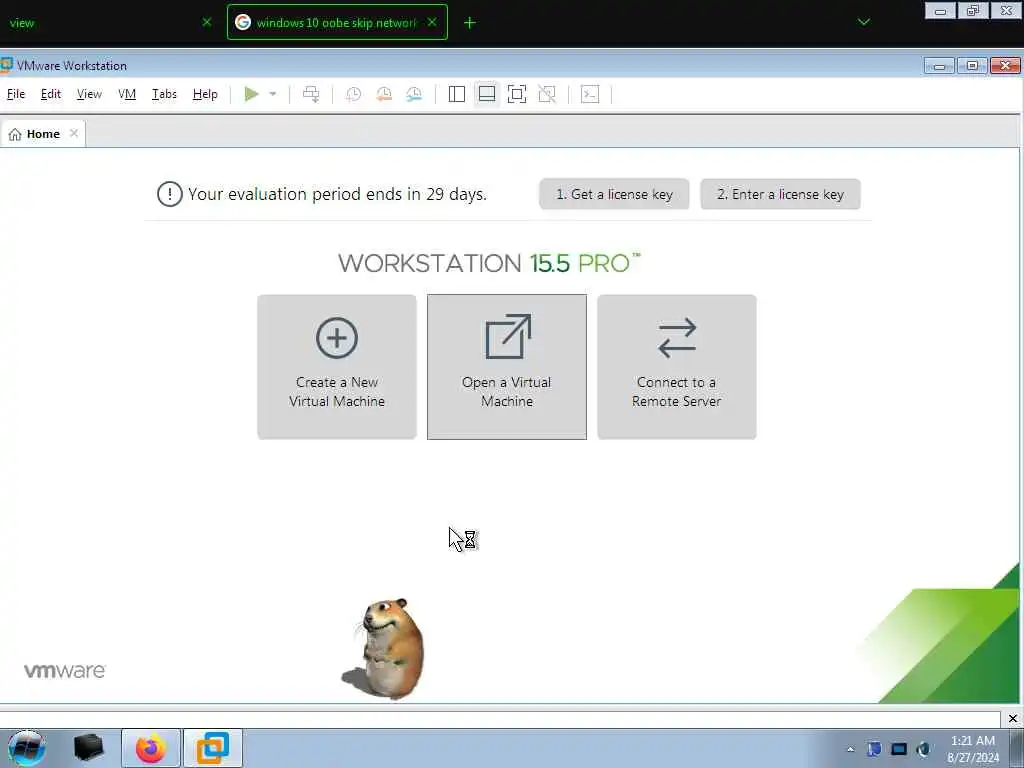The height and width of the screenshot is (768, 1024).
Task: Click the black box taskbar icon
Action: [89, 748]
